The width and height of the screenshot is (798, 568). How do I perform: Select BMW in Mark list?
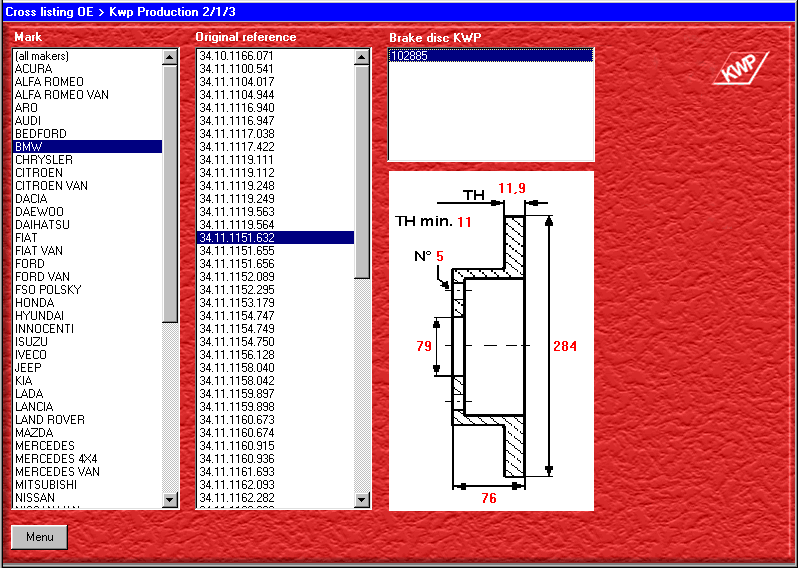[87, 147]
